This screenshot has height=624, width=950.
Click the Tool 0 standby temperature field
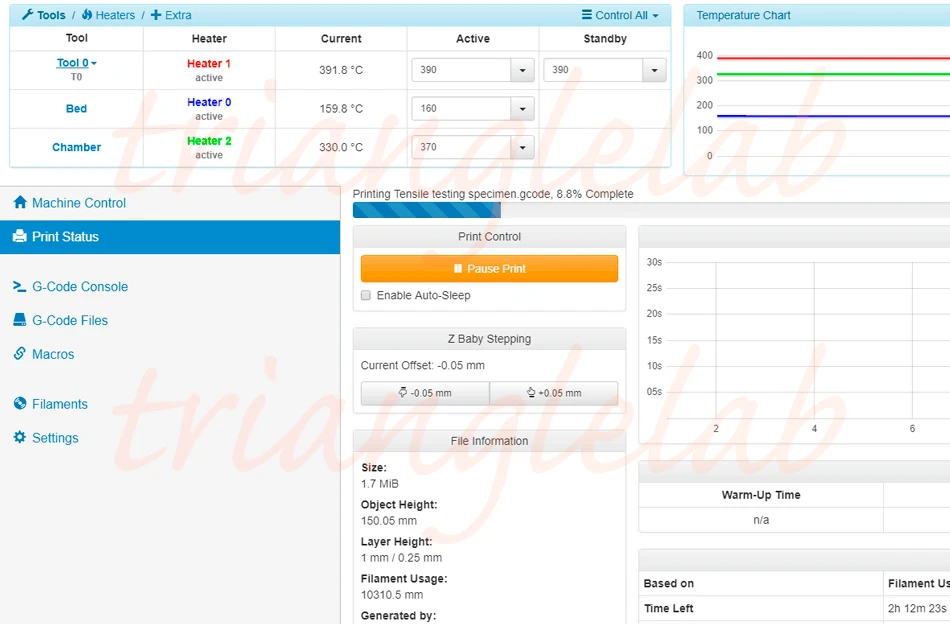click(593, 70)
